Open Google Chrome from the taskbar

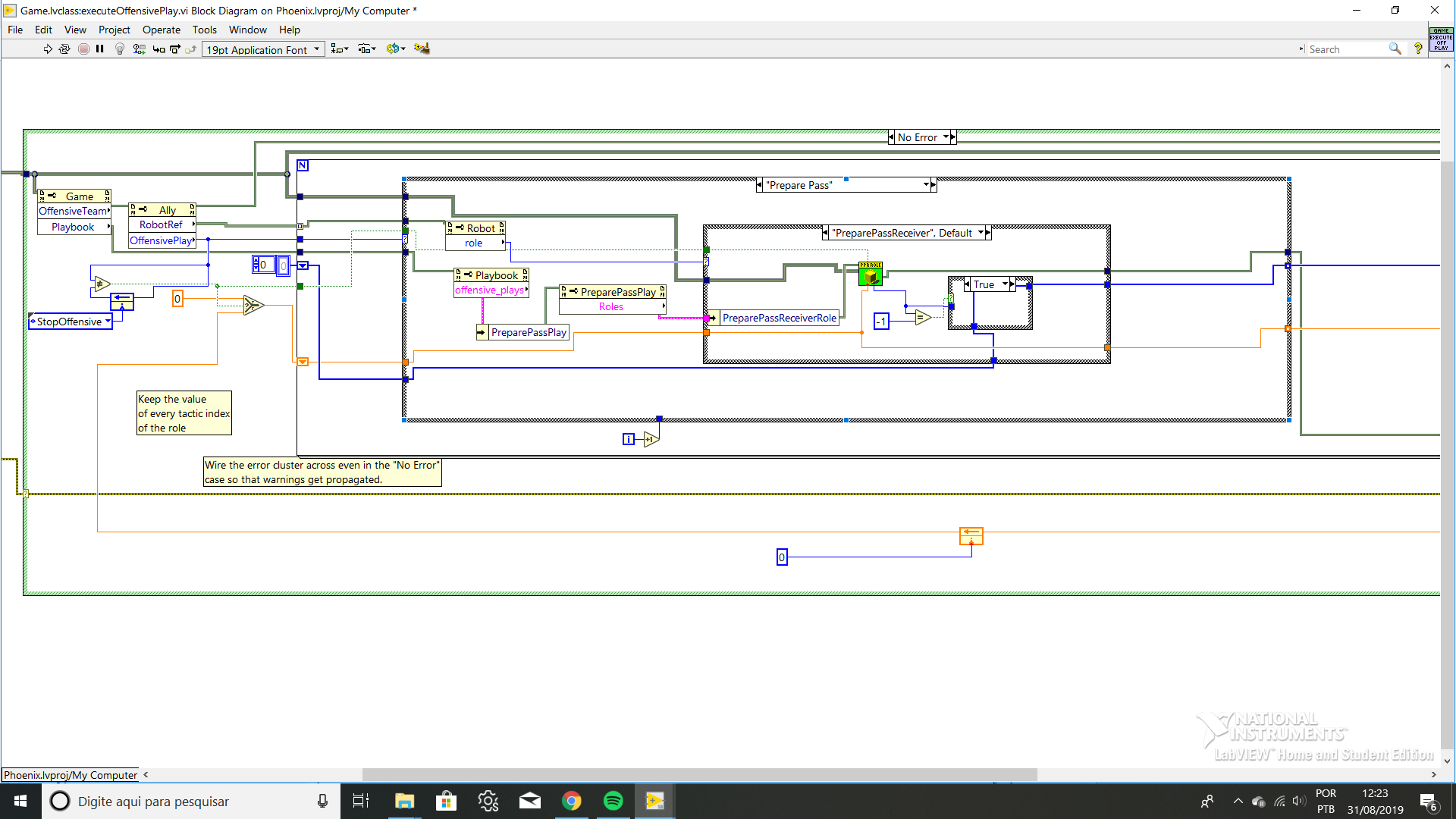[572, 801]
